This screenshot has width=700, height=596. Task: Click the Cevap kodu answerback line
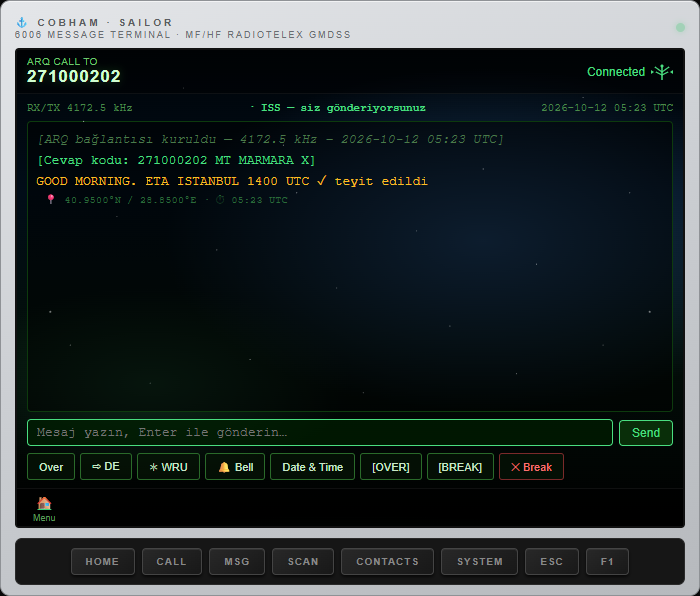[176, 160]
